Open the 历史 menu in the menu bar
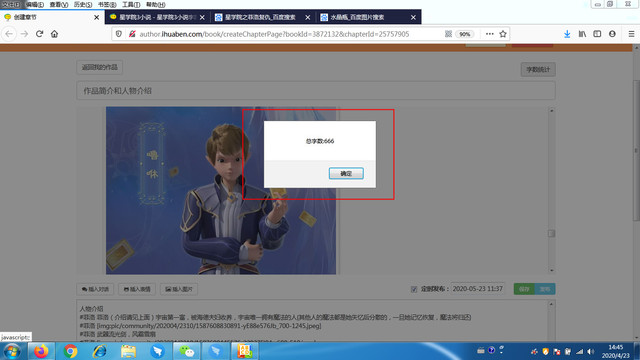 82,4
